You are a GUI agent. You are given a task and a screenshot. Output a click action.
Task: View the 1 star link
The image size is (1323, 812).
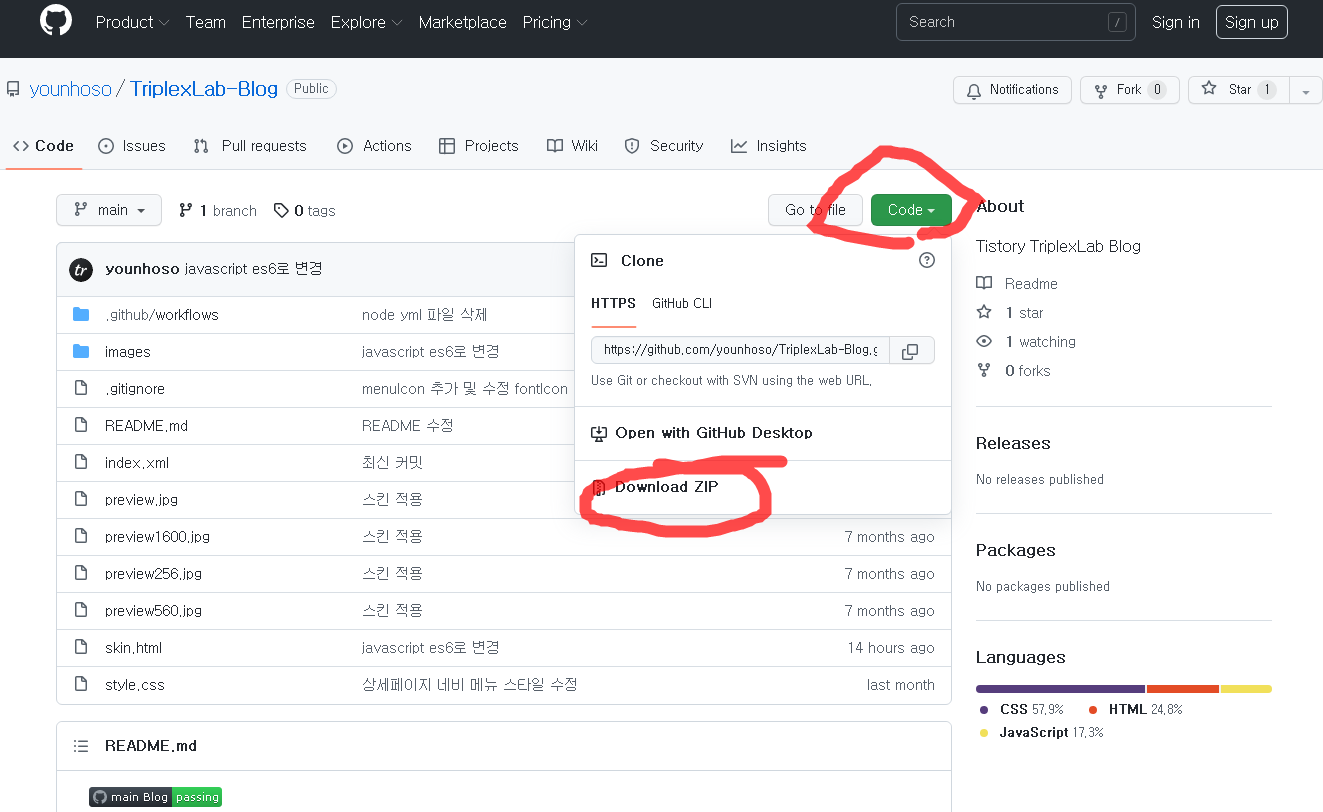[x=1024, y=313]
